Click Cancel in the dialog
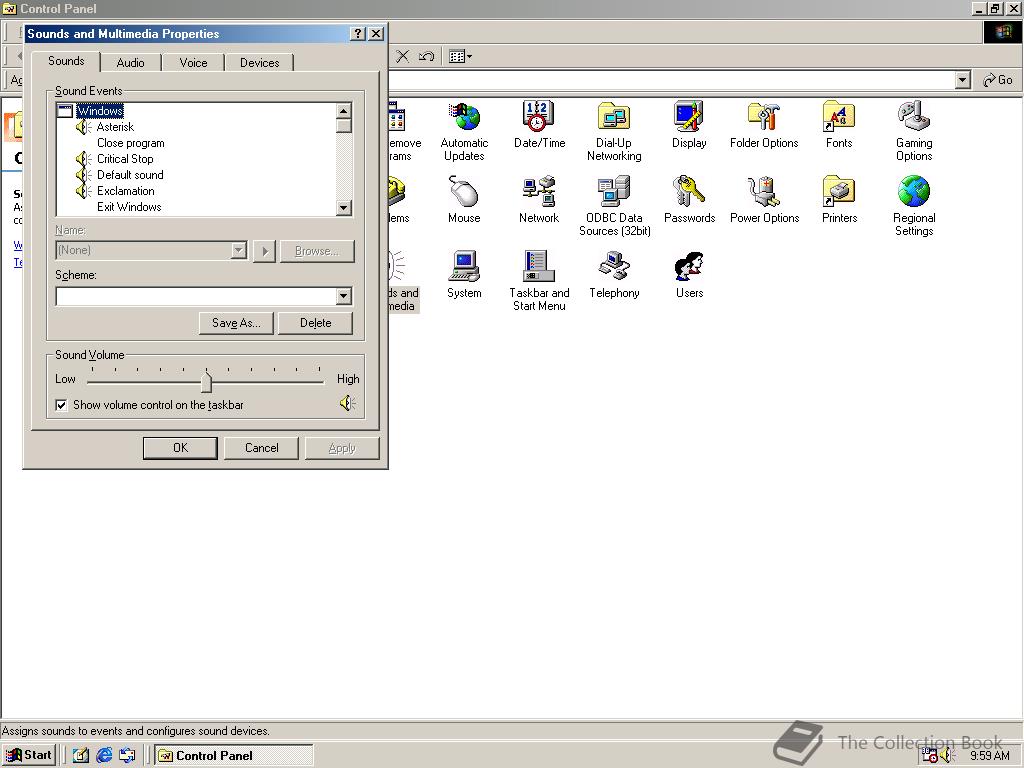The height and width of the screenshot is (768, 1024). coord(261,448)
